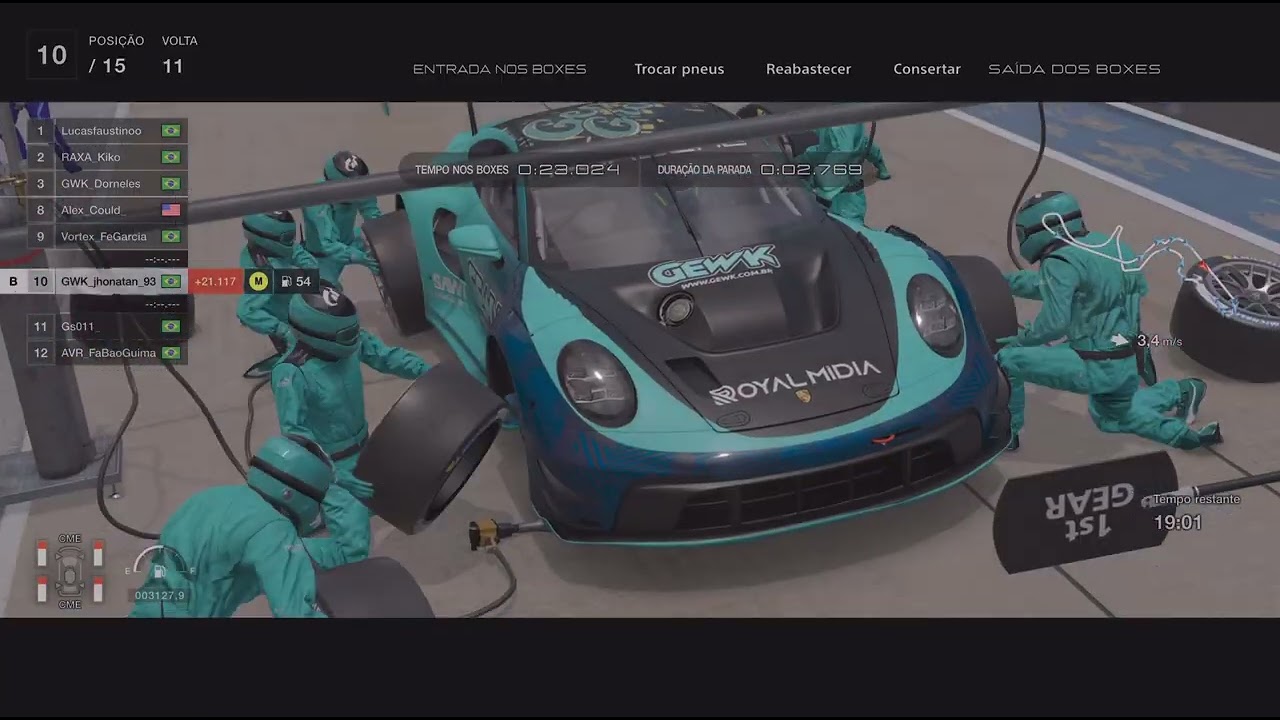Select leaderboard row GWK_Dorneles
The image size is (1280, 720).
(x=107, y=184)
